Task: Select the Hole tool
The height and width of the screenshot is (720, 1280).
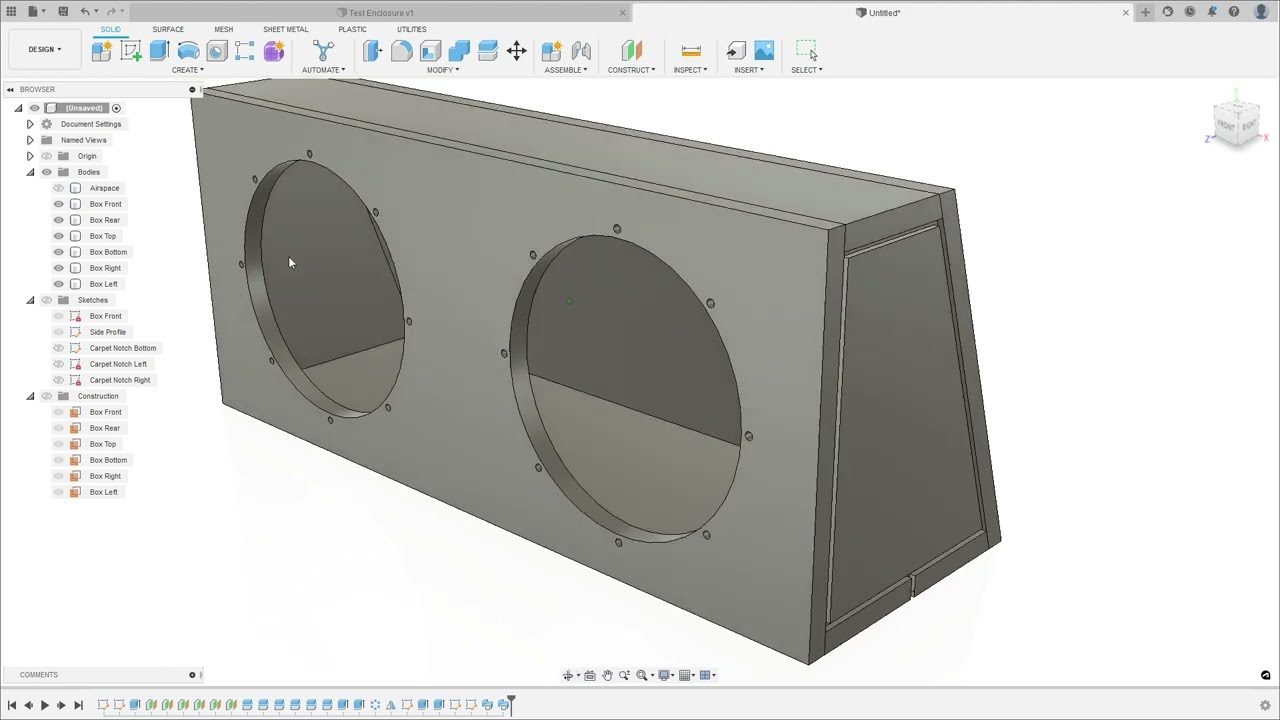Action: (217, 51)
